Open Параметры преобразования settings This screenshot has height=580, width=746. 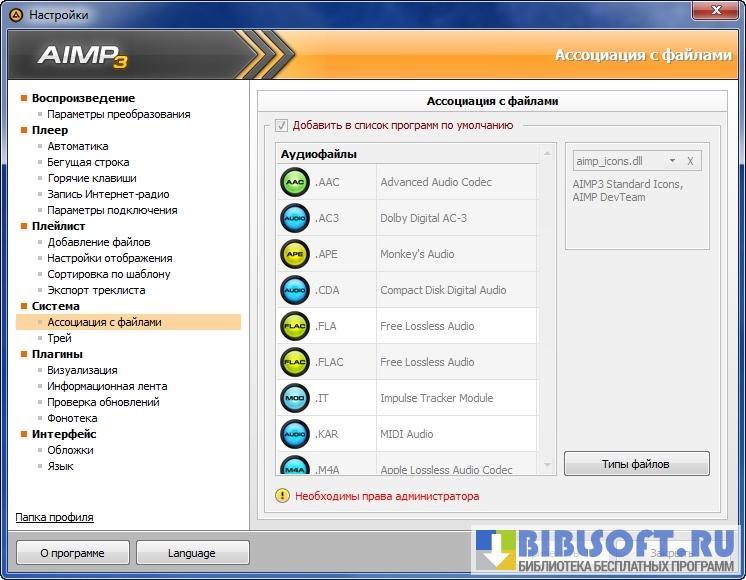click(x=118, y=114)
